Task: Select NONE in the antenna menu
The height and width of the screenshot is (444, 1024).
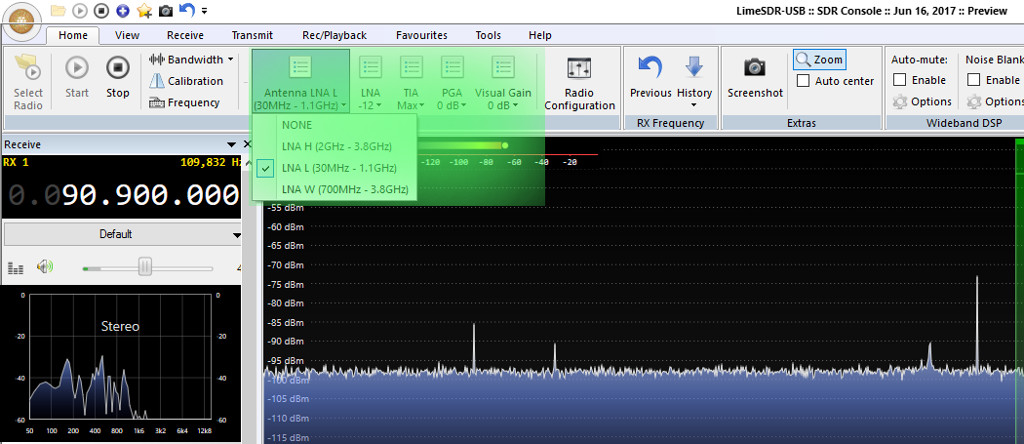Action: point(334,125)
